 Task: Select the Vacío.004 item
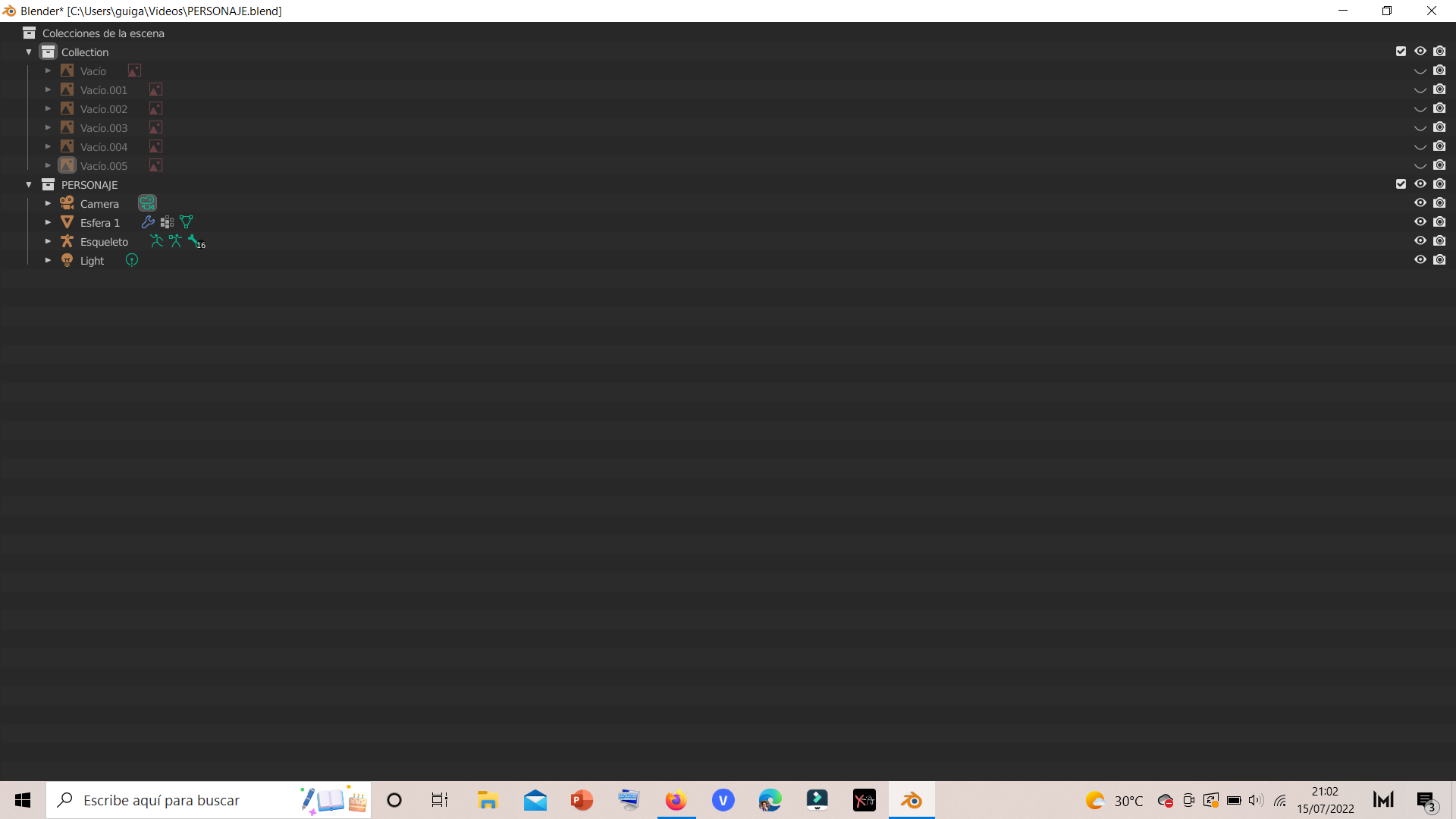coord(104,146)
